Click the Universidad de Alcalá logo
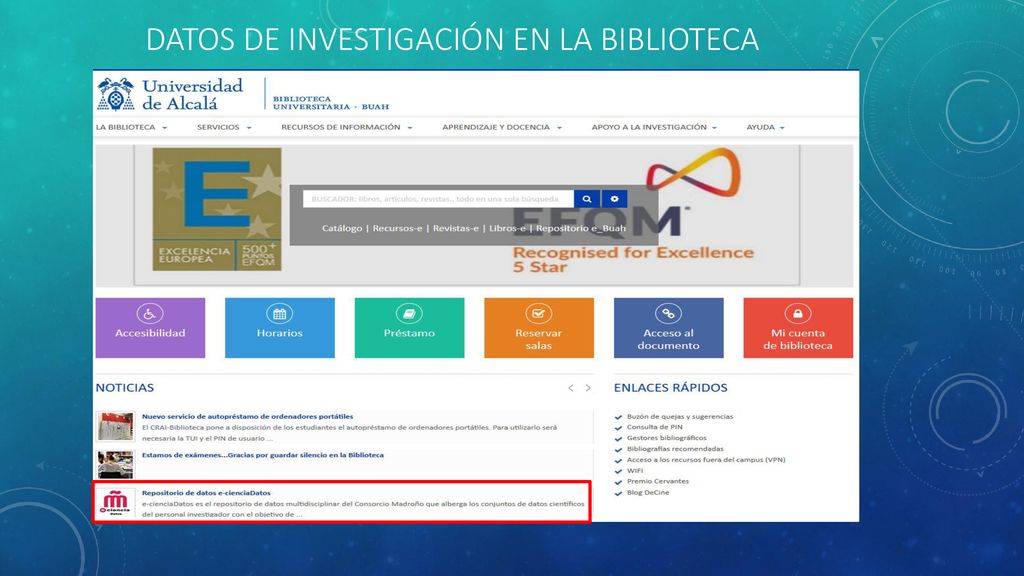The image size is (1024, 576). (x=170, y=94)
